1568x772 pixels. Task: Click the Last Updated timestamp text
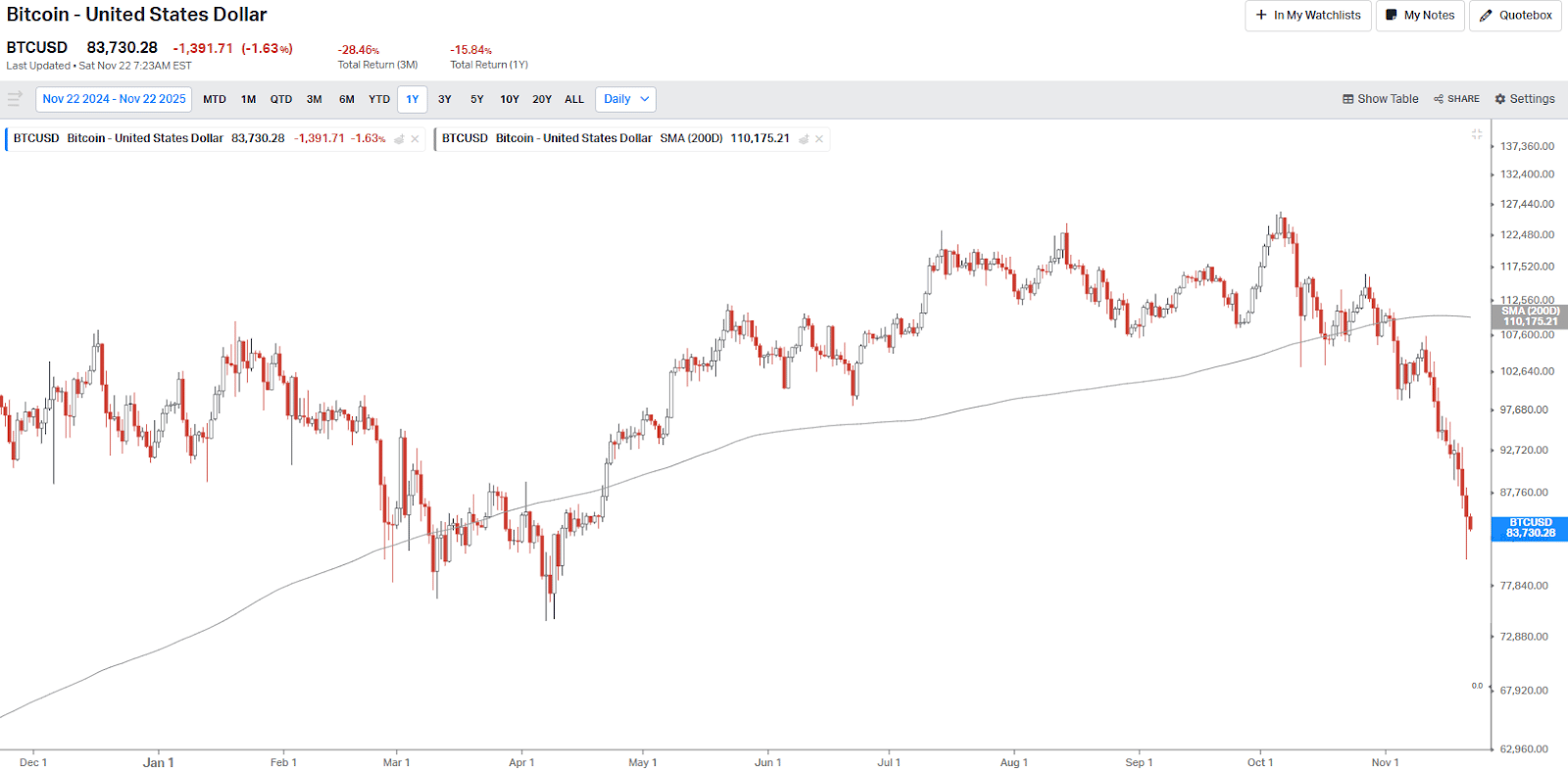tap(99, 66)
